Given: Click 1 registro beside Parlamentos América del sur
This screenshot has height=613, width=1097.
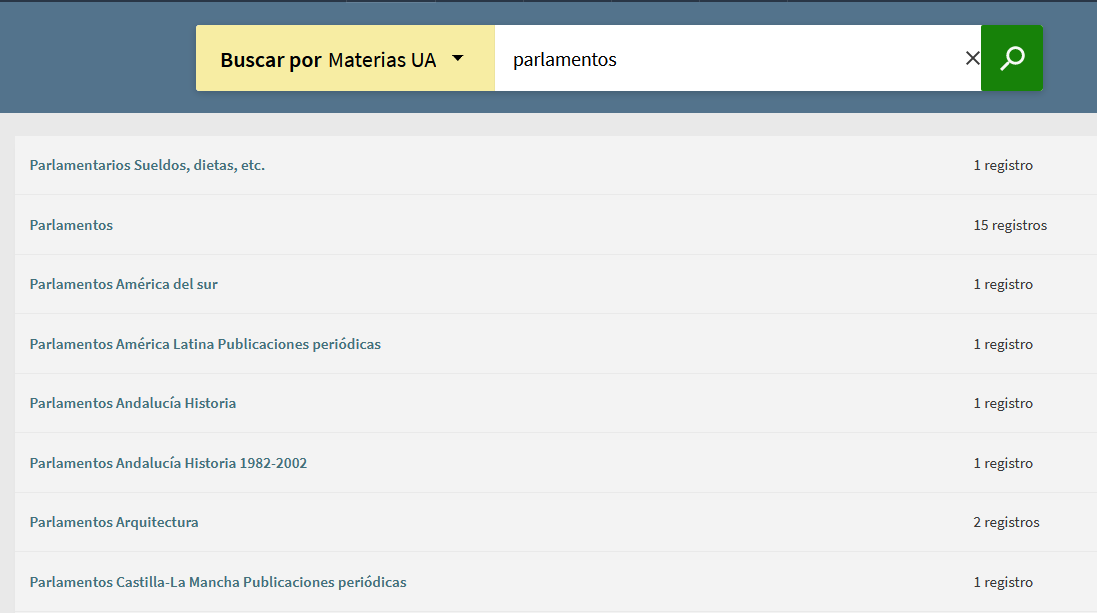Looking at the screenshot, I should tap(1003, 284).
